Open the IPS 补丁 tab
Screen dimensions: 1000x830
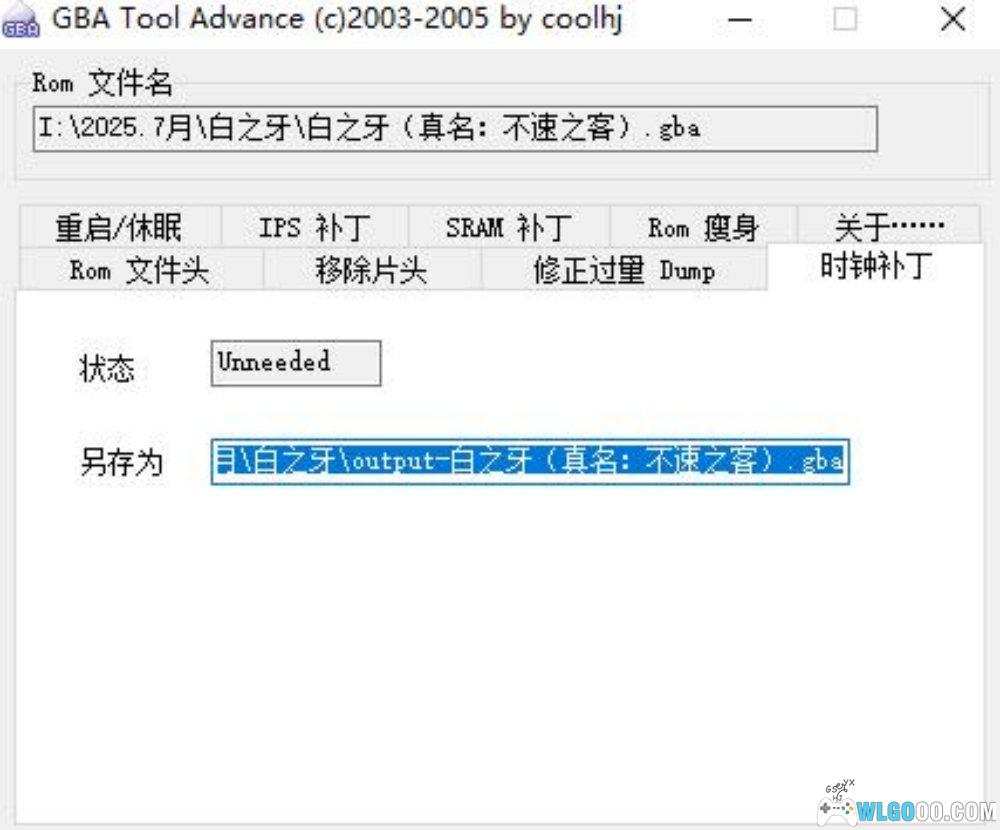click(x=313, y=228)
